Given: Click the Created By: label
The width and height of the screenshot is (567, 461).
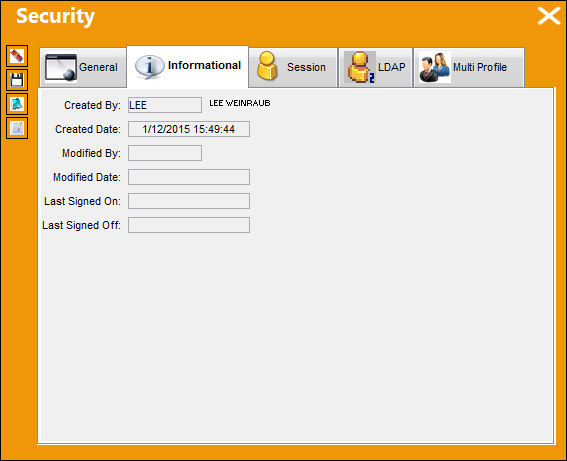Looking at the screenshot, I should (x=92, y=105).
